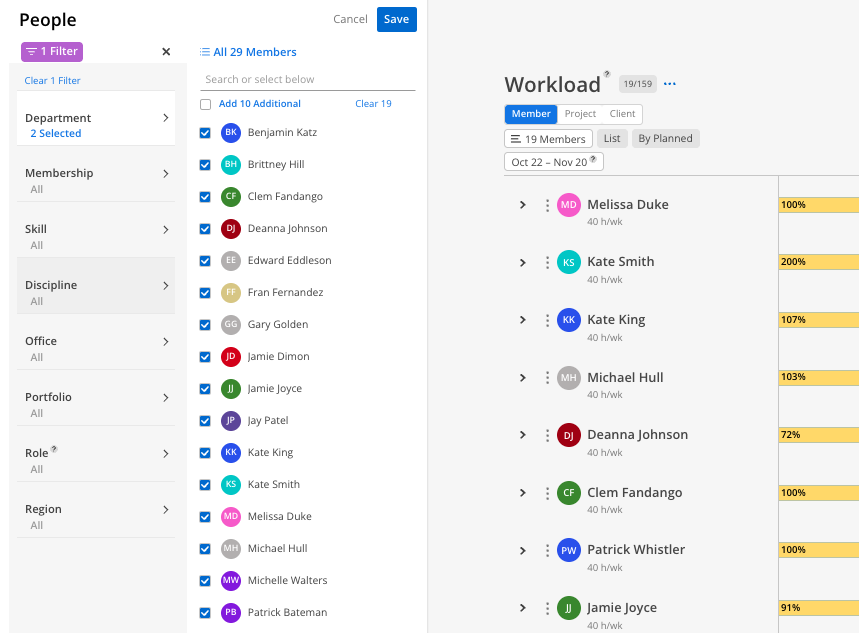The height and width of the screenshot is (633, 859).
Task: Click Melissa Duke's three-dot menu in Workload
Action: 547,205
